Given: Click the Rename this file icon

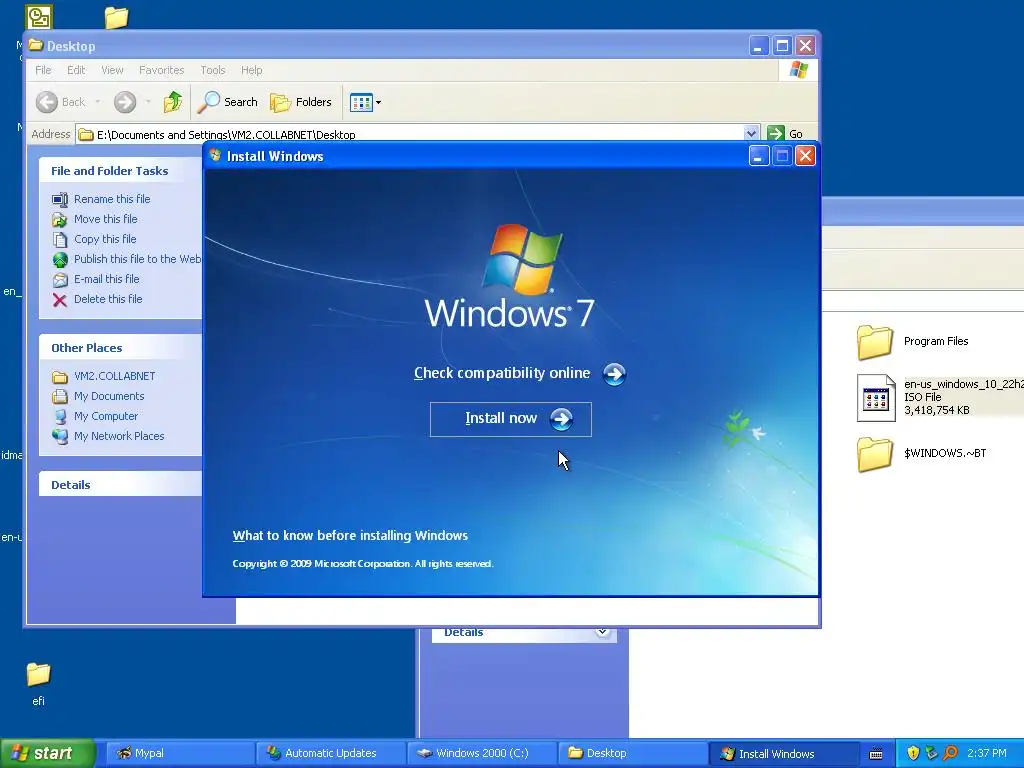Looking at the screenshot, I should pos(59,199).
